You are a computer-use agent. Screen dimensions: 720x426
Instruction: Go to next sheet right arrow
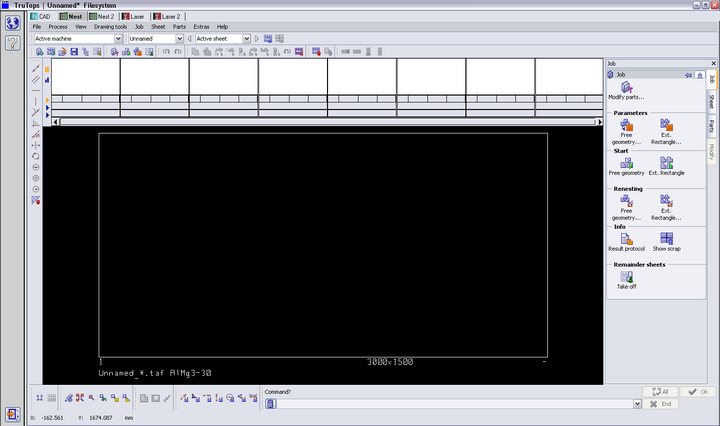(x=257, y=39)
